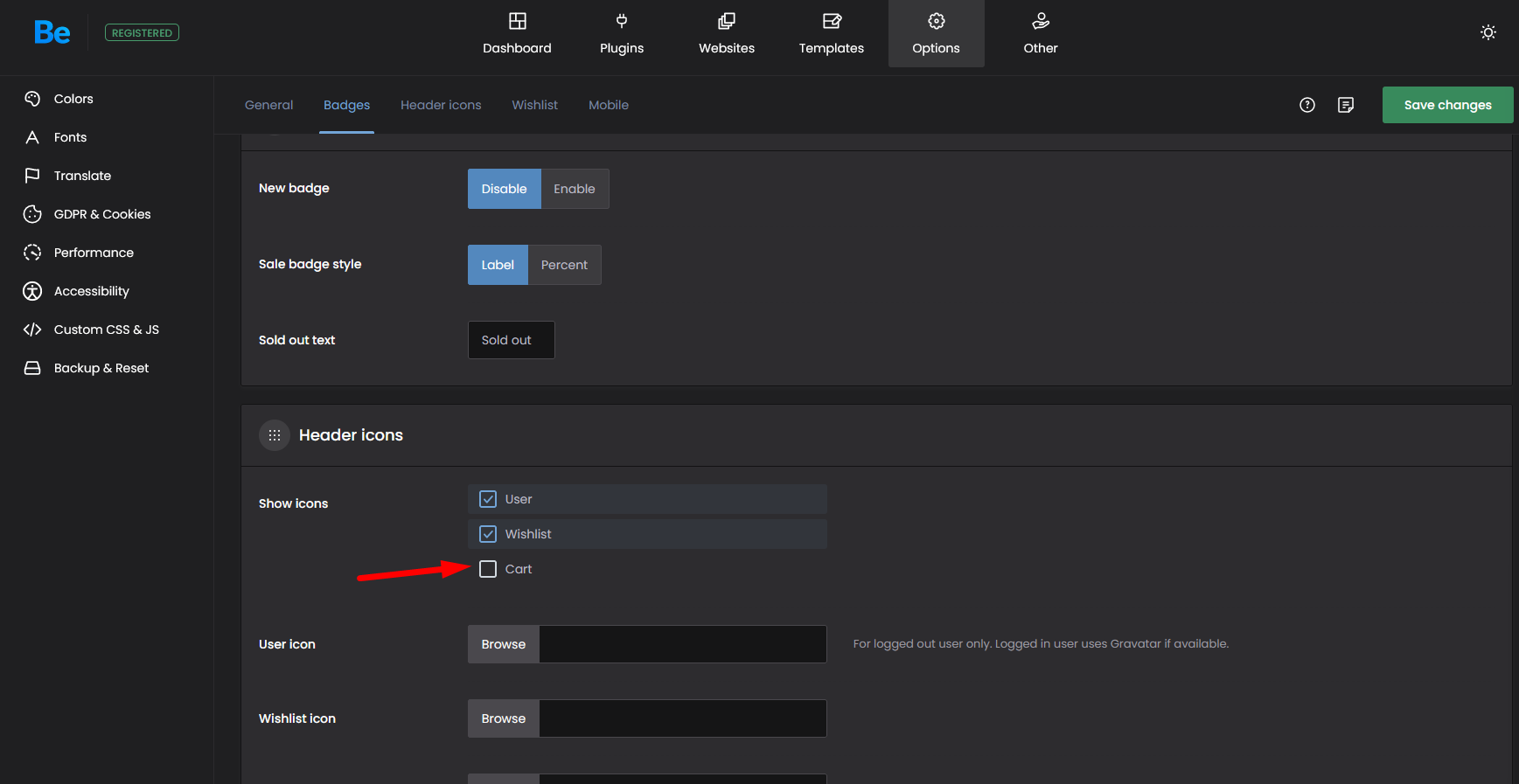
Task: Open the Dashboard menu label
Action: pos(517,48)
